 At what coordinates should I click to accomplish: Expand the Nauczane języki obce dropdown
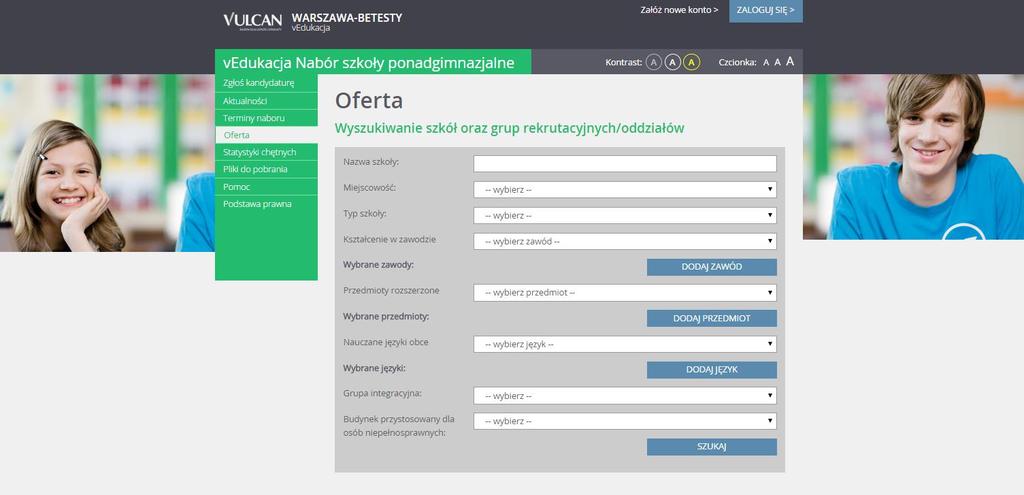click(x=625, y=344)
